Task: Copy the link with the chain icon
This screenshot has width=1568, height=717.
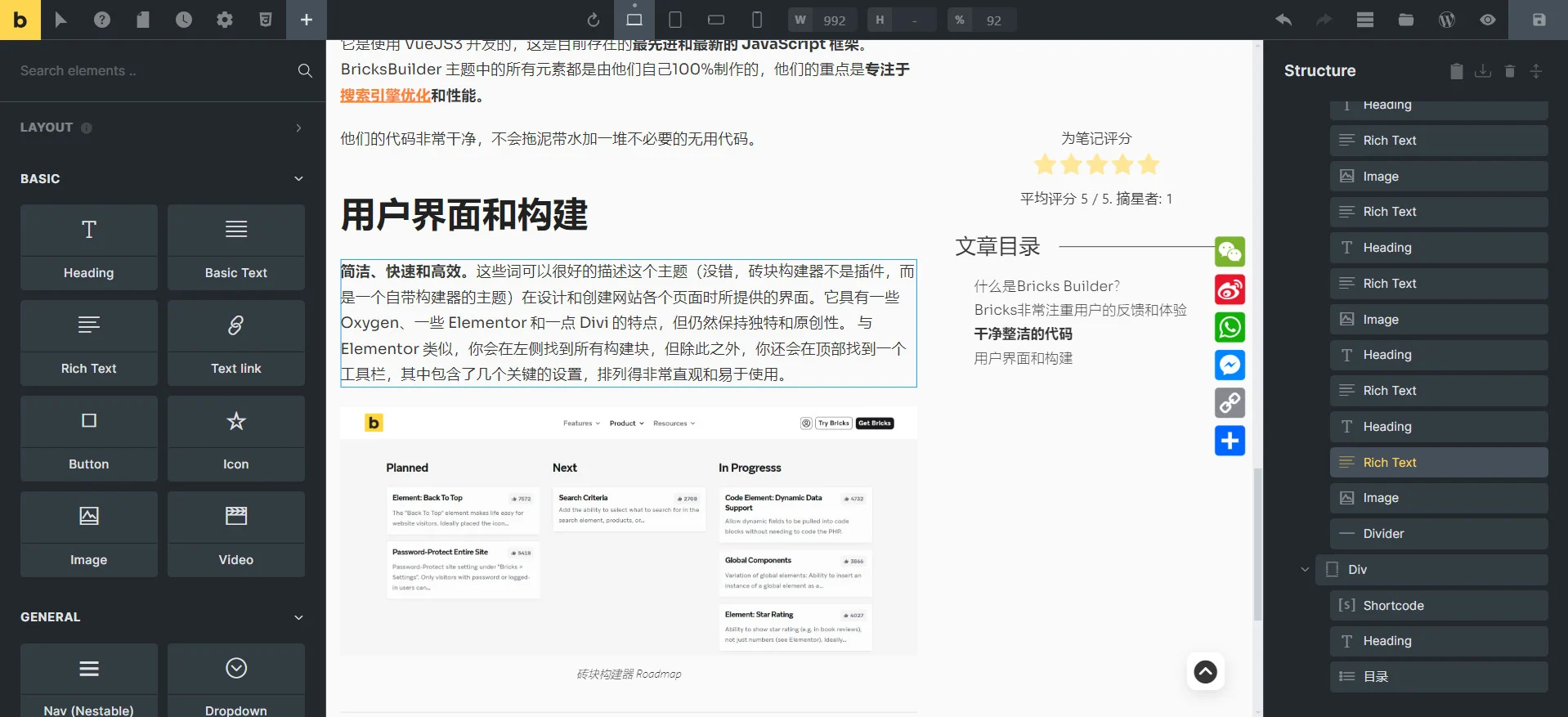Action: (x=1230, y=402)
